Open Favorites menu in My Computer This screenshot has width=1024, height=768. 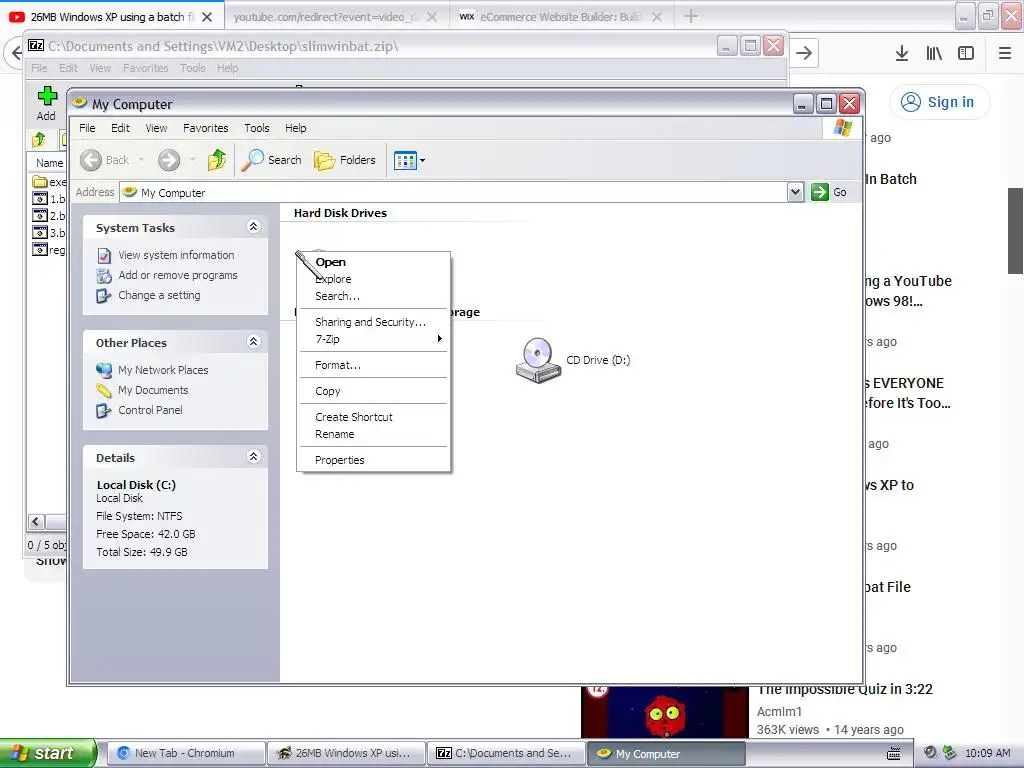206,128
